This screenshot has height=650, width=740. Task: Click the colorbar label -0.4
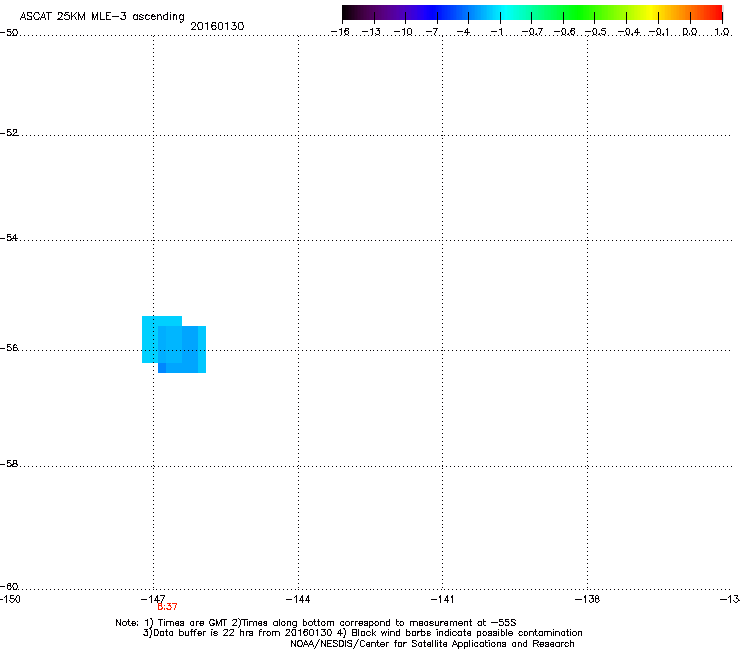pos(629,32)
